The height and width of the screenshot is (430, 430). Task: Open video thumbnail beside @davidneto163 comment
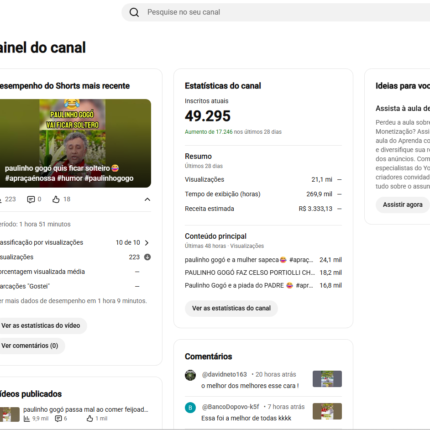tap(327, 379)
